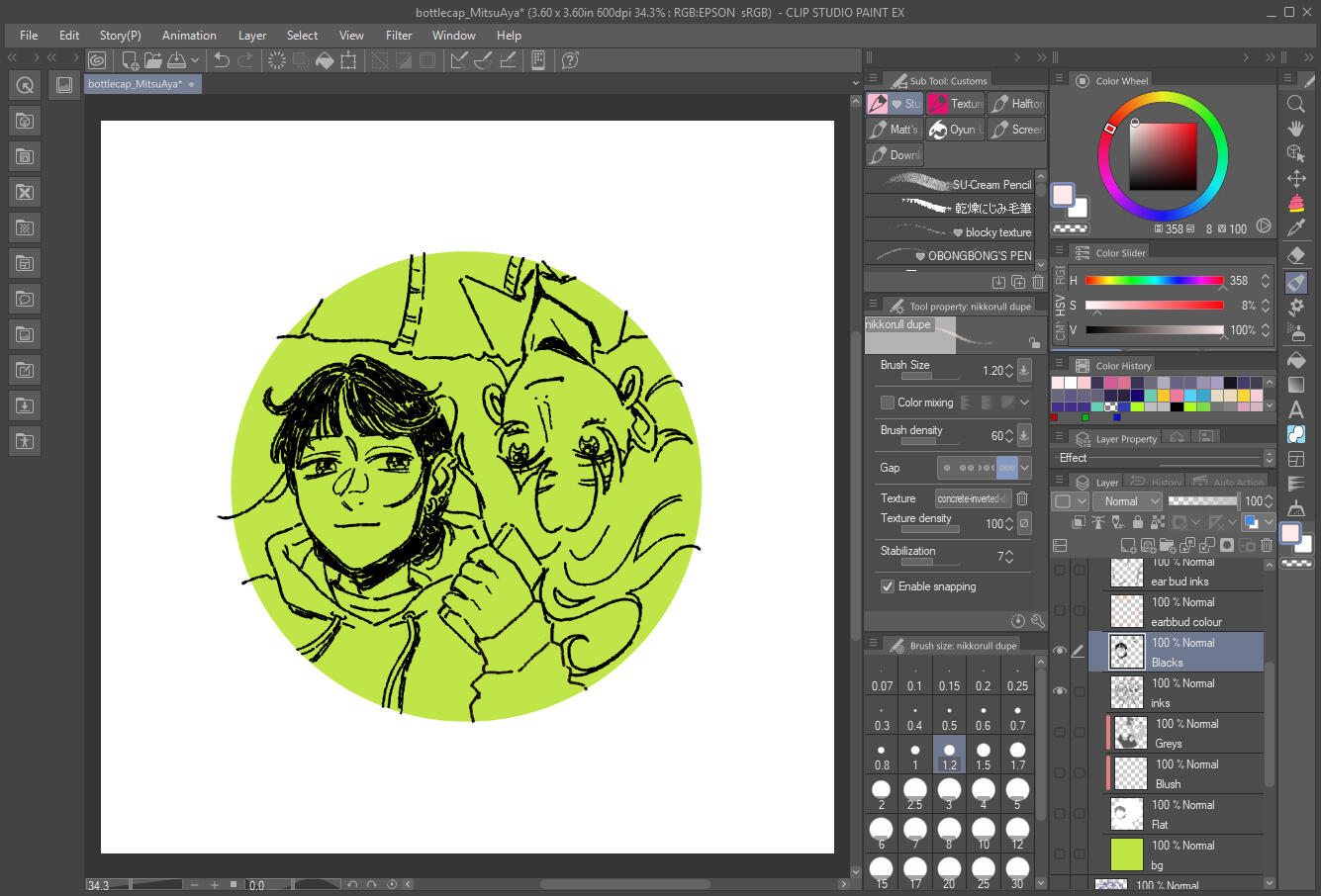Hide the Blacks layer

tap(1060, 650)
